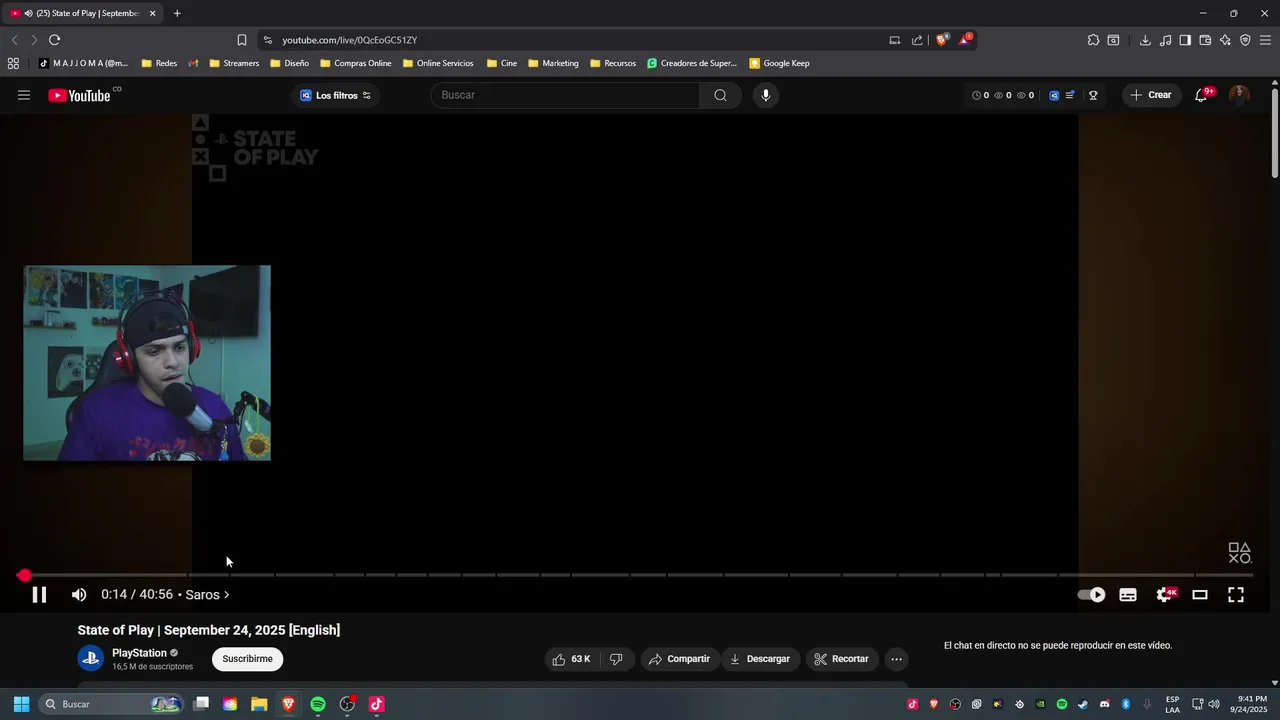The height and width of the screenshot is (720, 1280).
Task: Click the Compartir share button
Action: (679, 659)
